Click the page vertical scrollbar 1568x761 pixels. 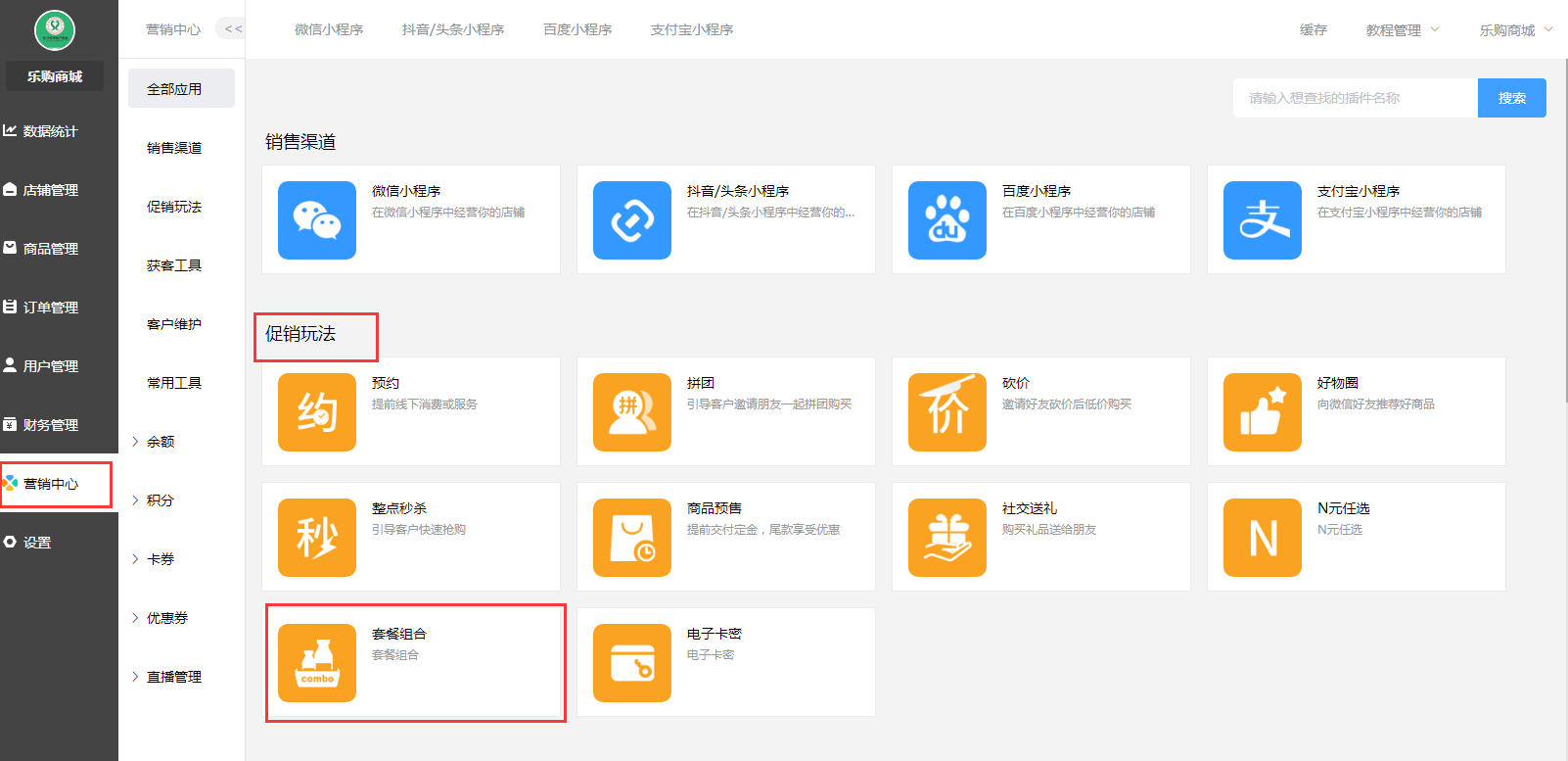pyautogui.click(x=1564, y=230)
